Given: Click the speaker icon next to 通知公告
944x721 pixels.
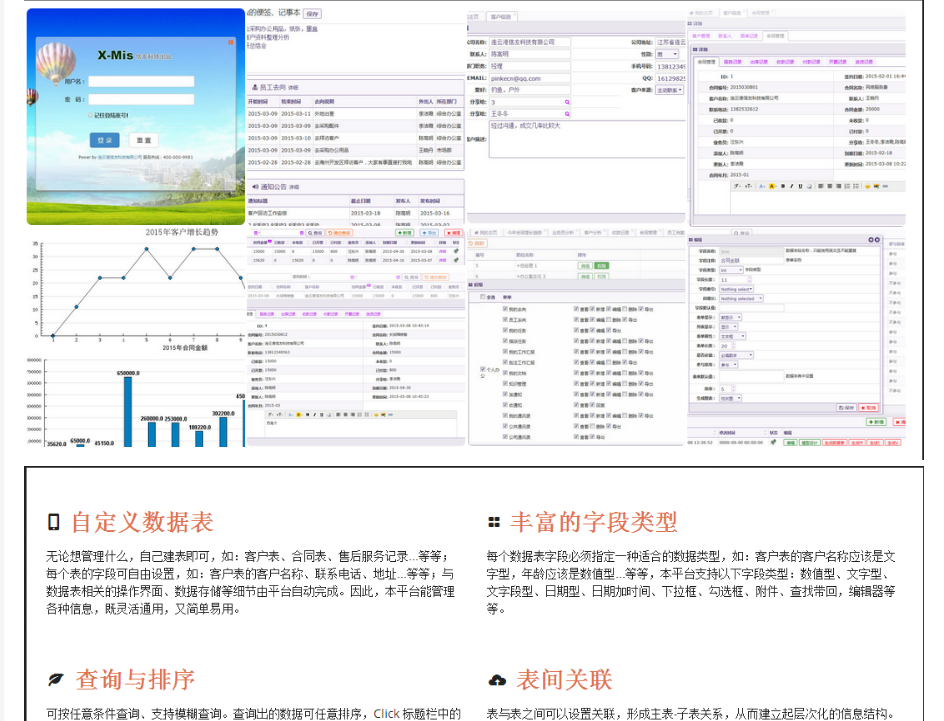Looking at the screenshot, I should point(255,186).
